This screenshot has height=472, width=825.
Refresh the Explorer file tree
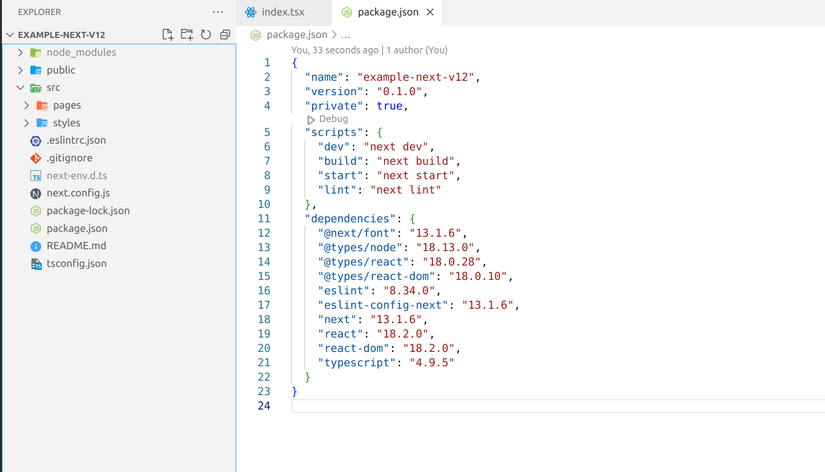[206, 35]
